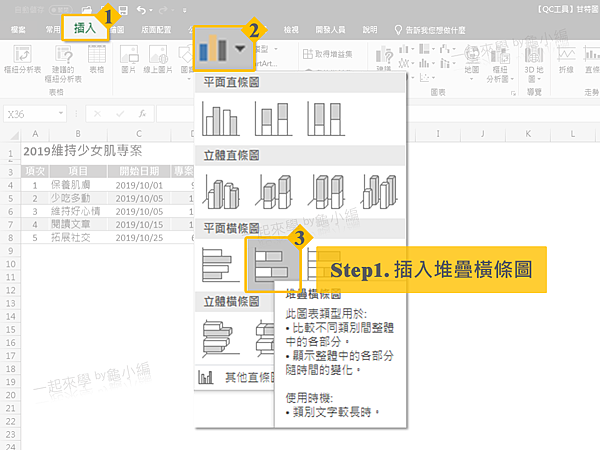600x450 pixels.
Task: Click the recommended charts icon
Action: (x=384, y=57)
